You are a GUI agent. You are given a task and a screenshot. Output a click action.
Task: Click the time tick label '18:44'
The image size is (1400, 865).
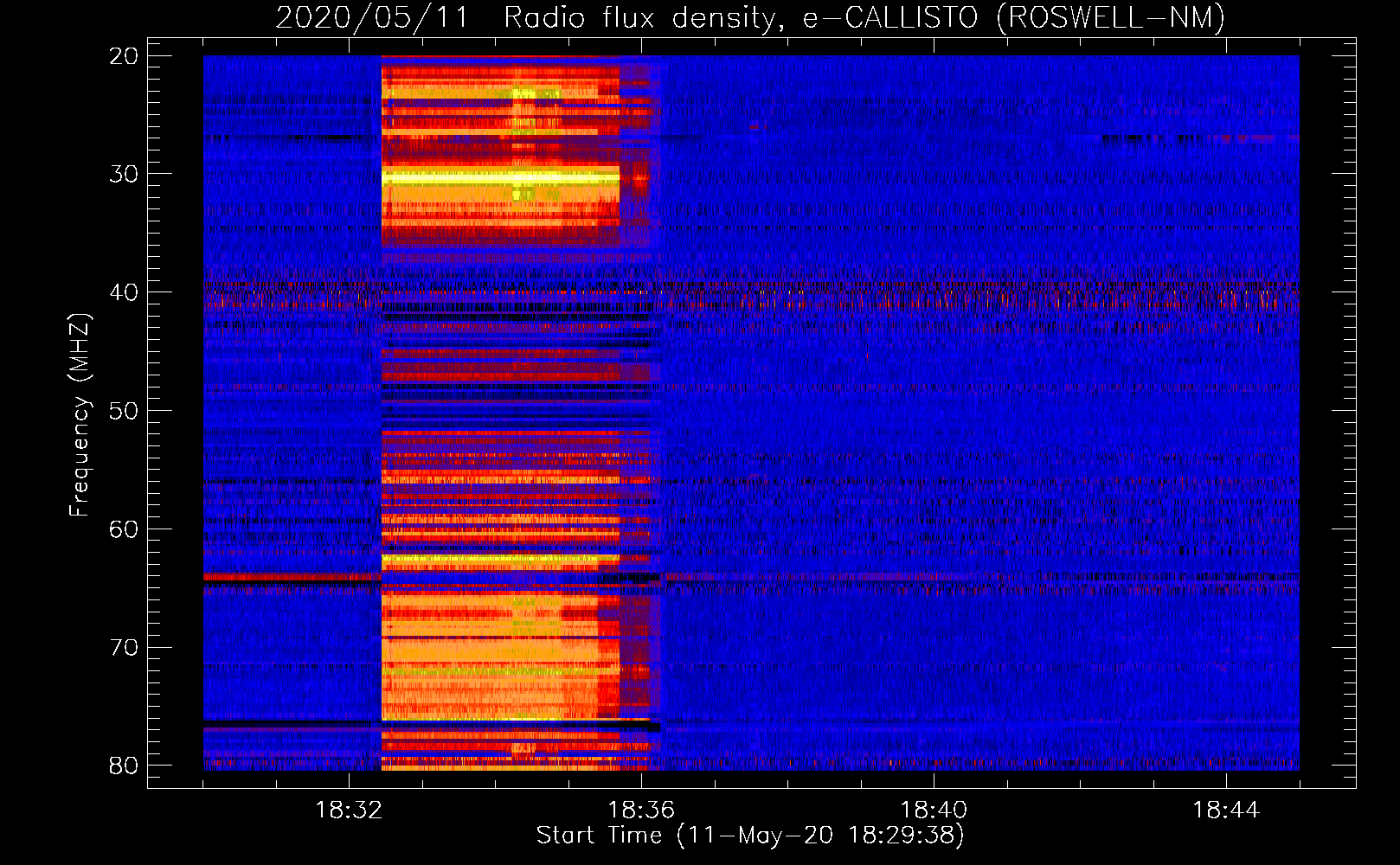pyautogui.click(x=1226, y=811)
